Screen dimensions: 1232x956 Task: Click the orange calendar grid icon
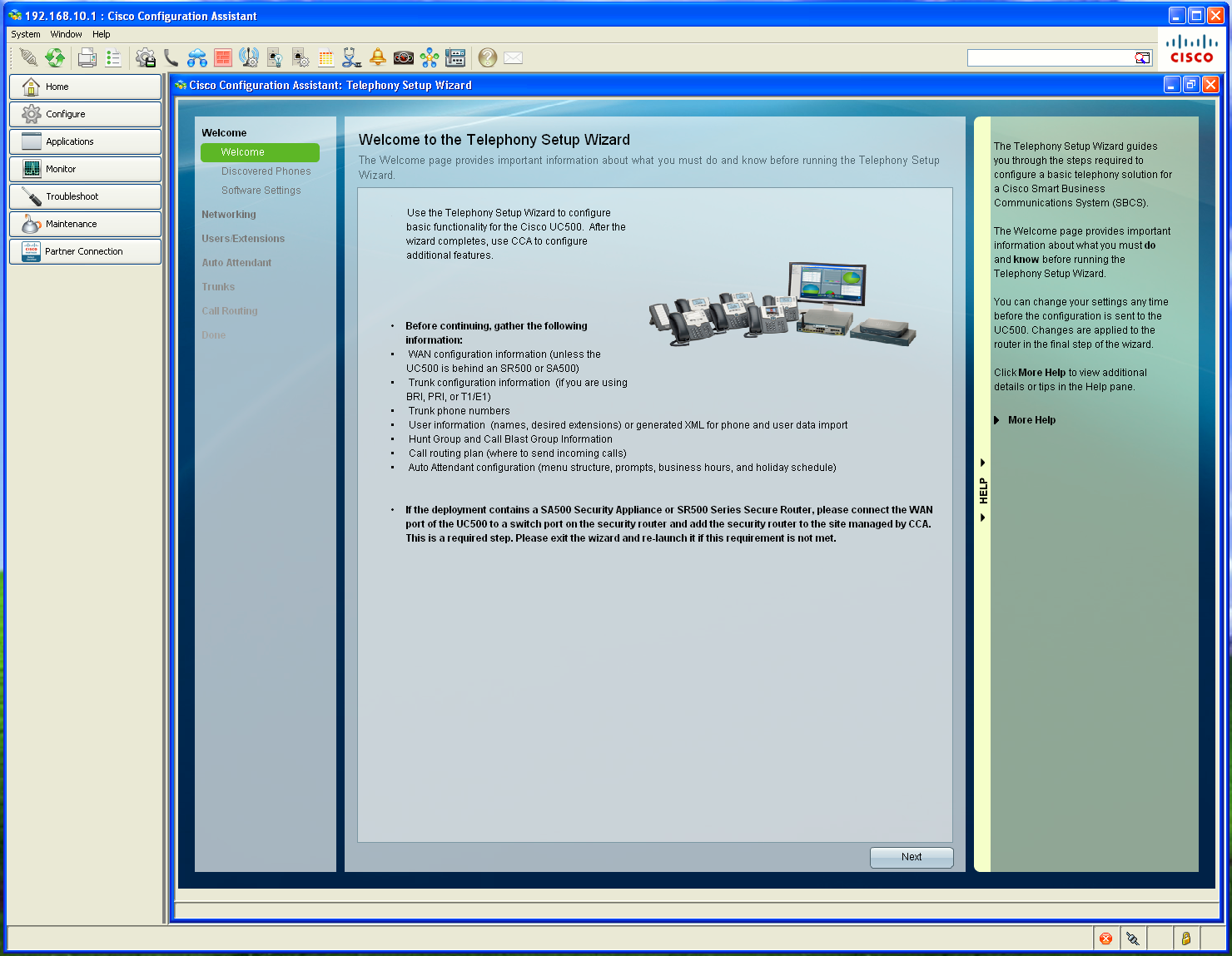pyautogui.click(x=326, y=57)
